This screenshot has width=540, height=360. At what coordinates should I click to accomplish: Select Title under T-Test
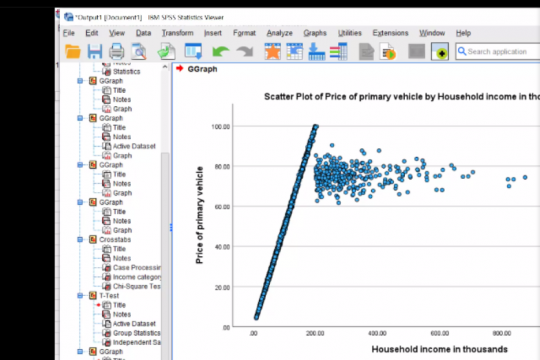point(119,305)
